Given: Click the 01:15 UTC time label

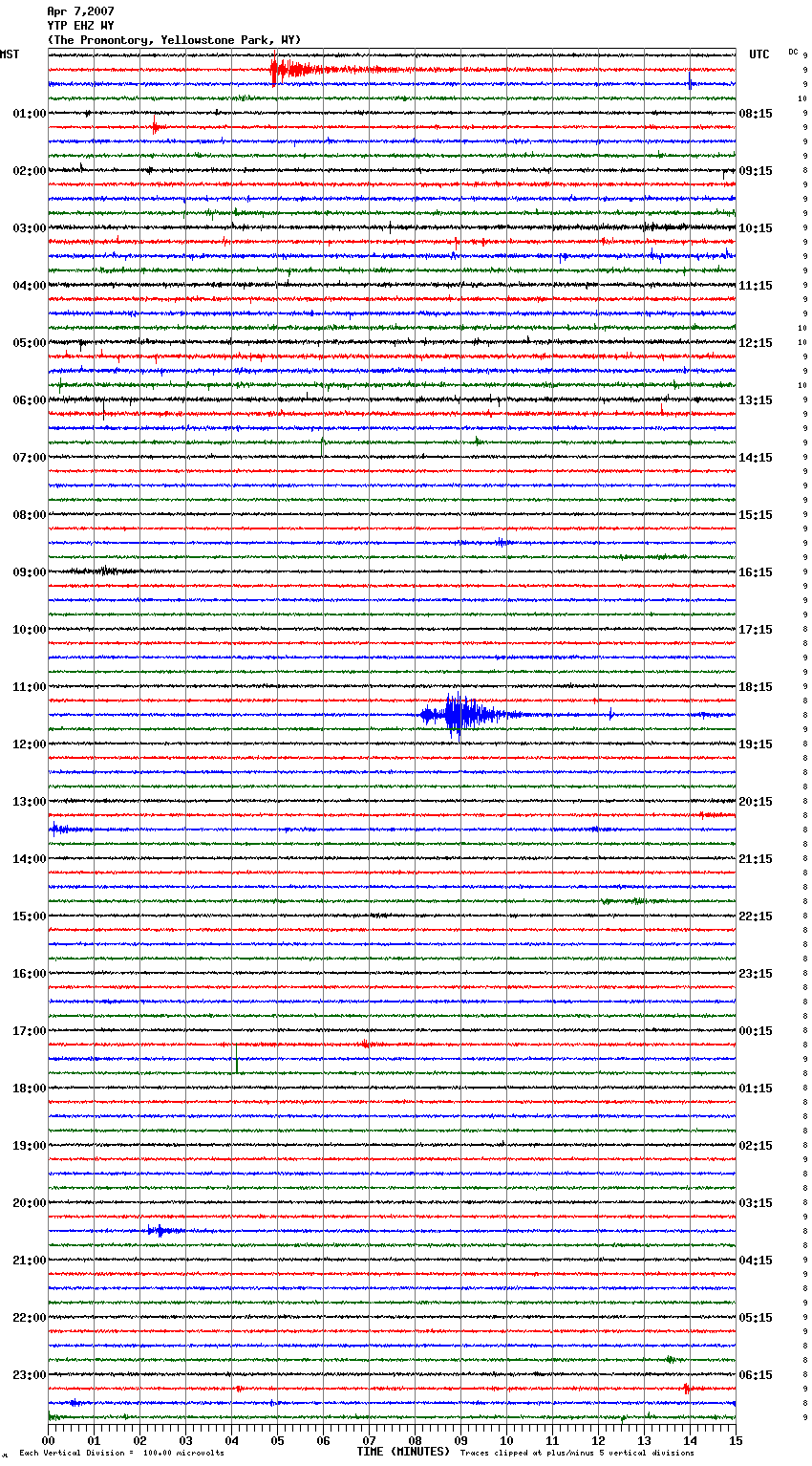Looking at the screenshot, I should click(756, 1089).
